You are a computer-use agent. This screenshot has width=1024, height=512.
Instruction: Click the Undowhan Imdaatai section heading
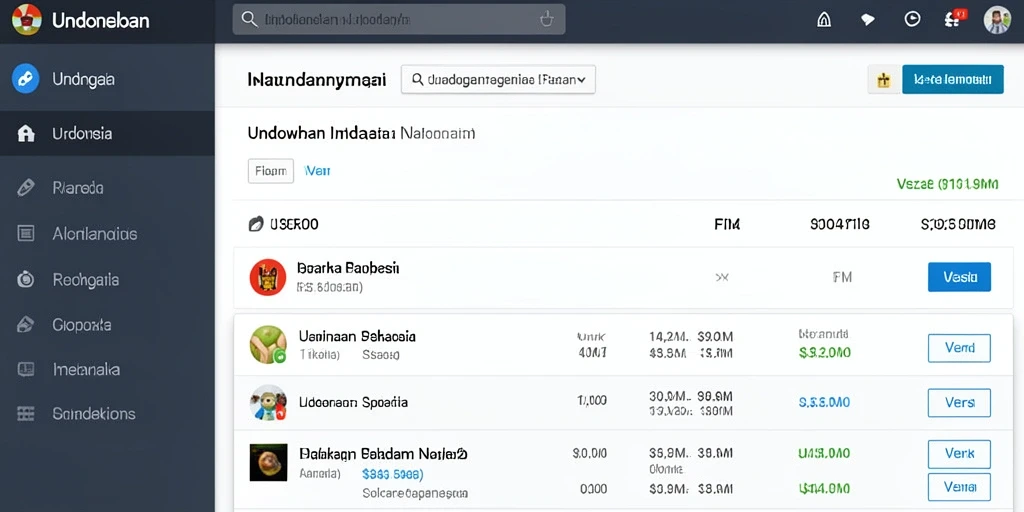(x=321, y=134)
